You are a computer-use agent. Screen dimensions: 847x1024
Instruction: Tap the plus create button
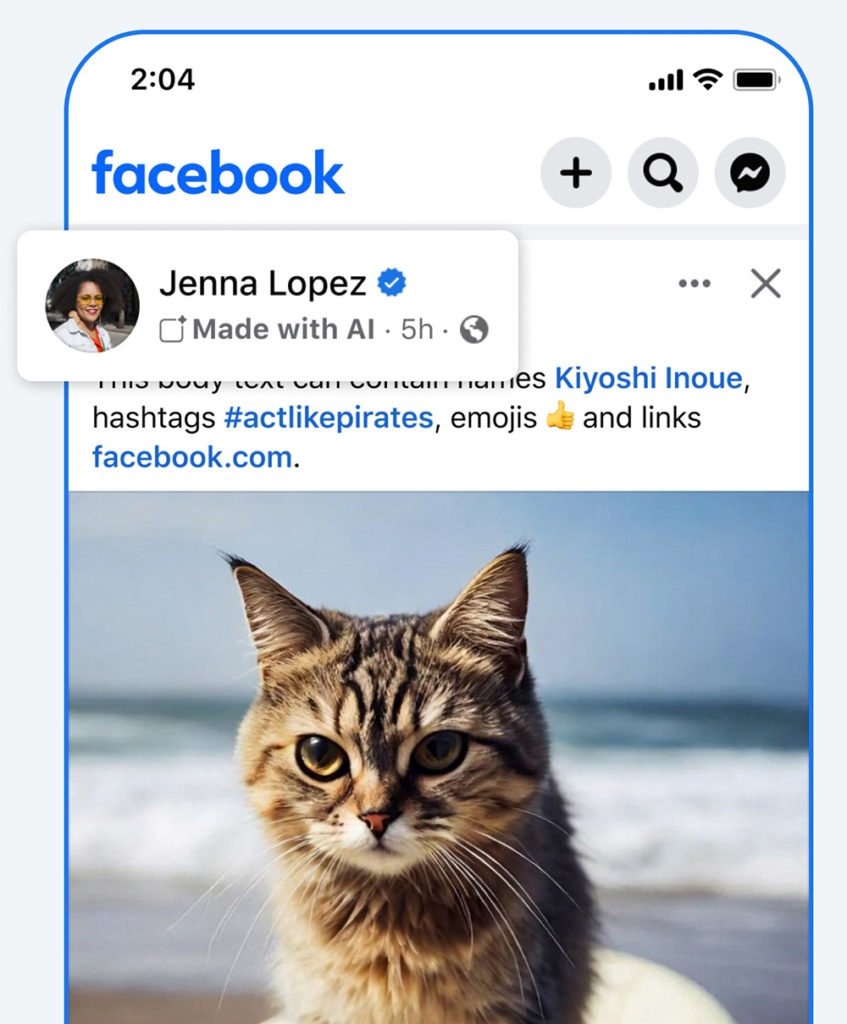575,173
